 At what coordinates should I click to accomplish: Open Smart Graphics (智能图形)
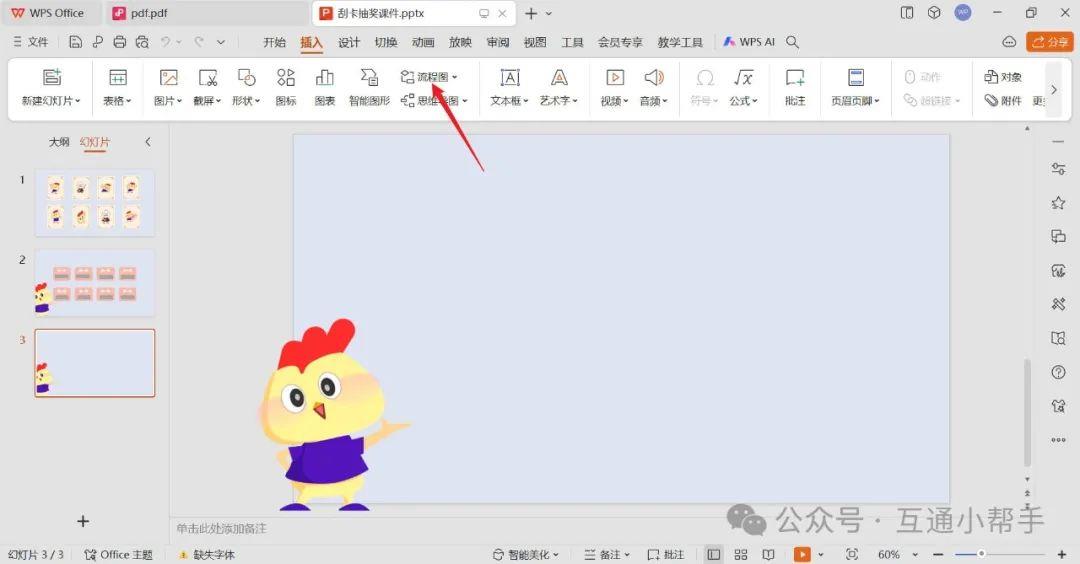(x=369, y=87)
